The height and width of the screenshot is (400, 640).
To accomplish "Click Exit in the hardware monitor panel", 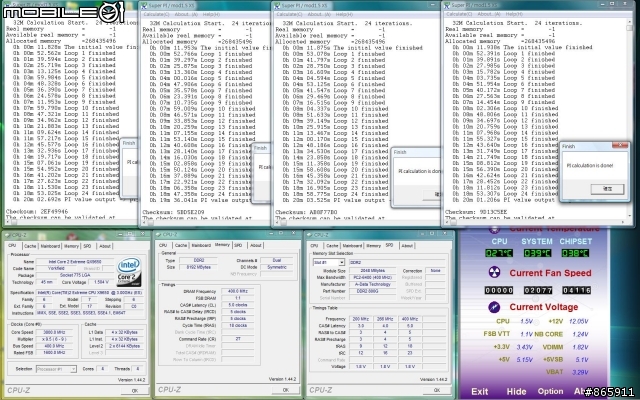I will [480, 391].
